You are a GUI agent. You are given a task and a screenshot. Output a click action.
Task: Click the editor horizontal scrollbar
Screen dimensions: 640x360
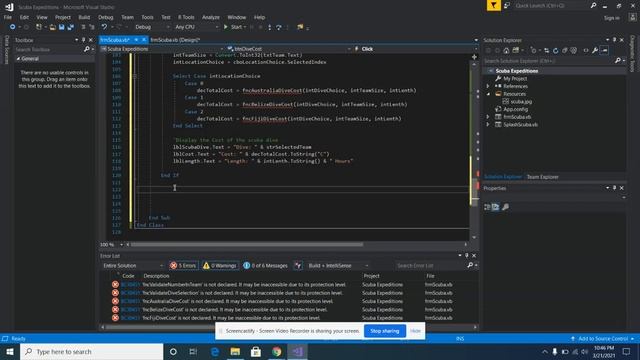(x=247, y=244)
